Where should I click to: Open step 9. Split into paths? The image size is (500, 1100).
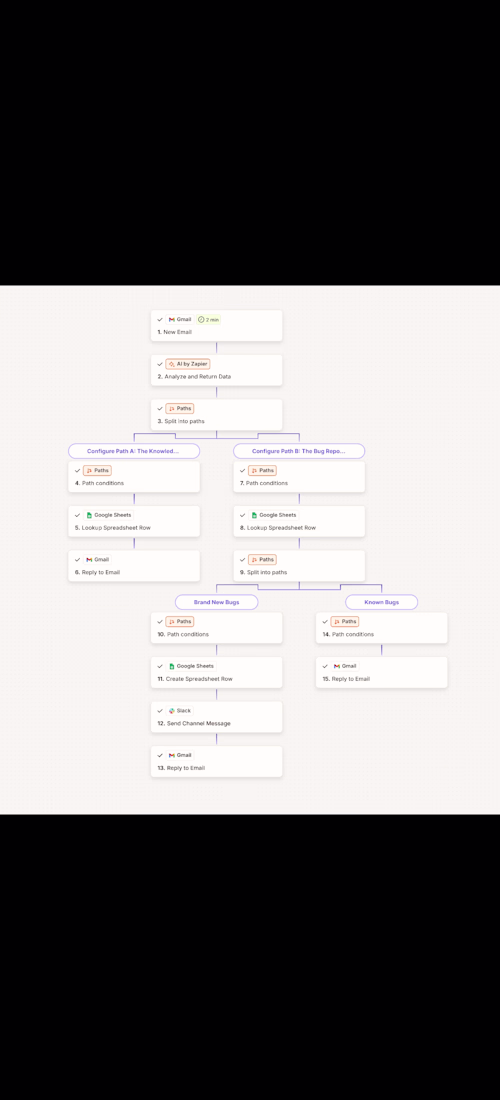[299, 566]
